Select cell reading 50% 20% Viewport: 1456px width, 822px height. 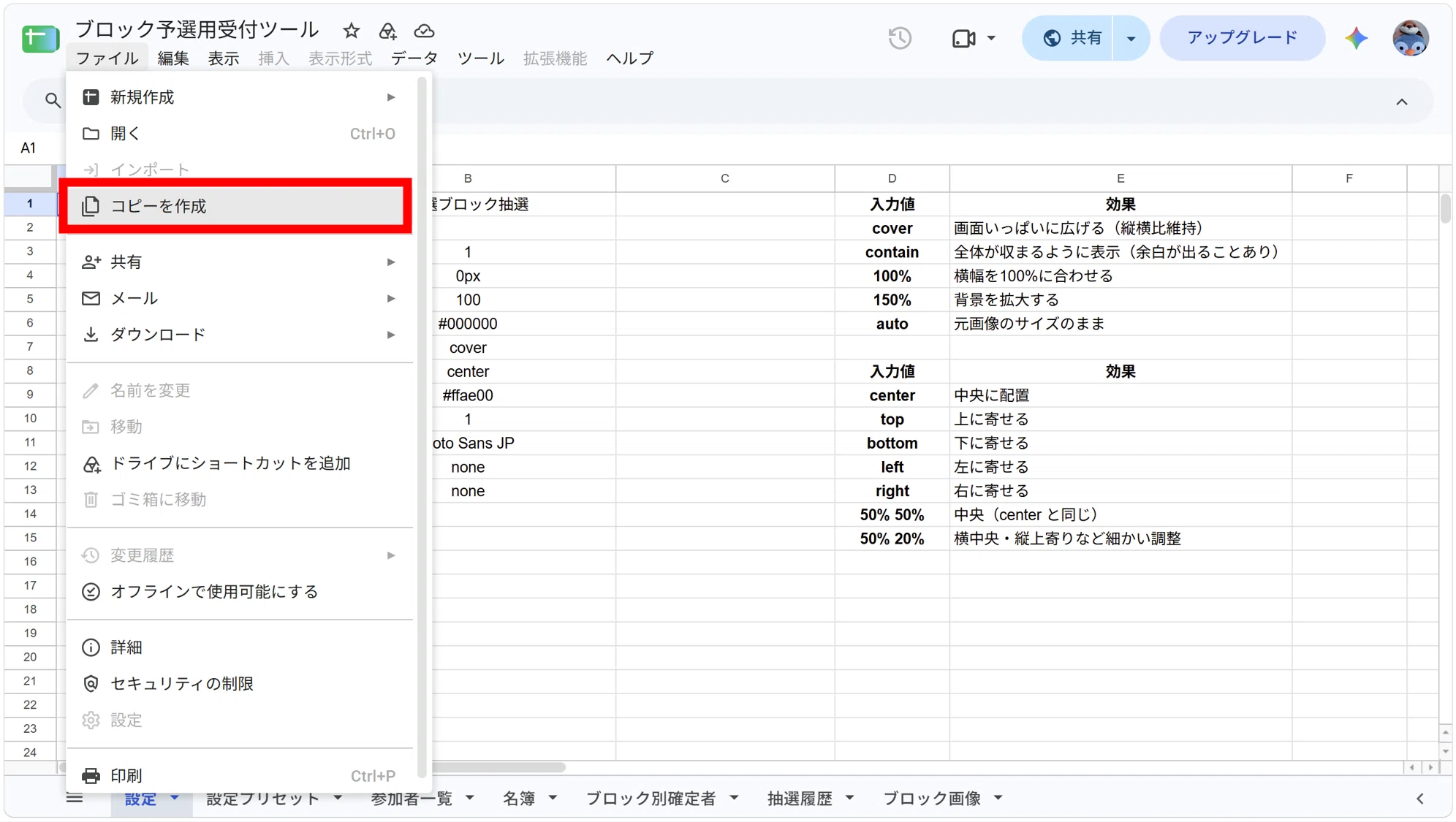pos(892,539)
